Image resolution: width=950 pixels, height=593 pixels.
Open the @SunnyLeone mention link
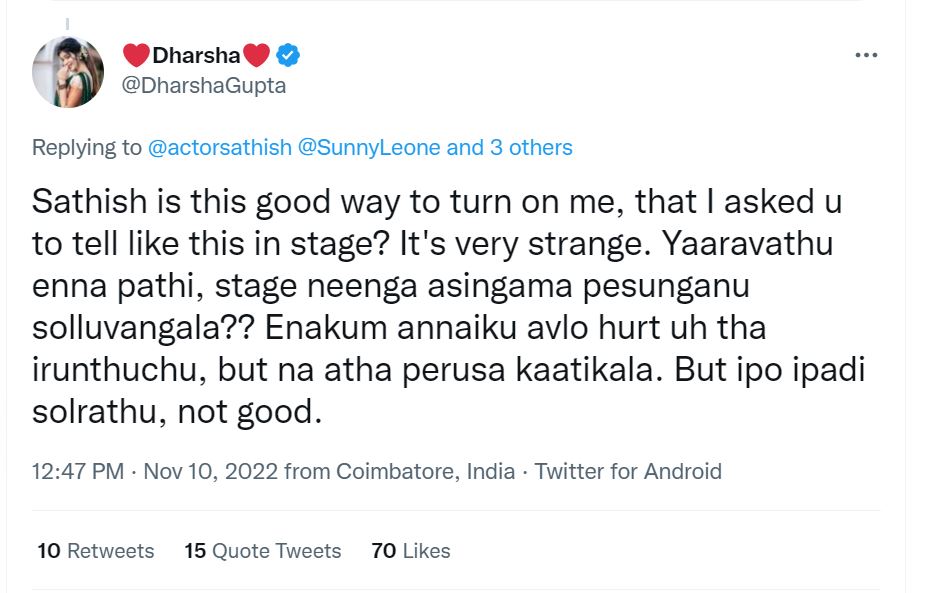369,148
